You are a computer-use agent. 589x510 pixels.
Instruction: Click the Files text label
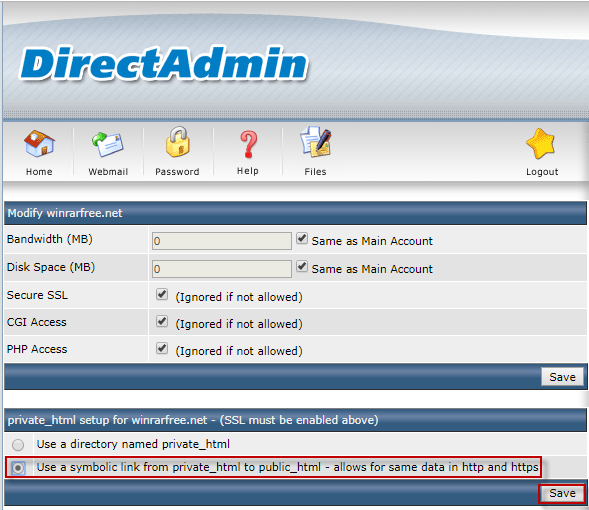[x=315, y=172]
